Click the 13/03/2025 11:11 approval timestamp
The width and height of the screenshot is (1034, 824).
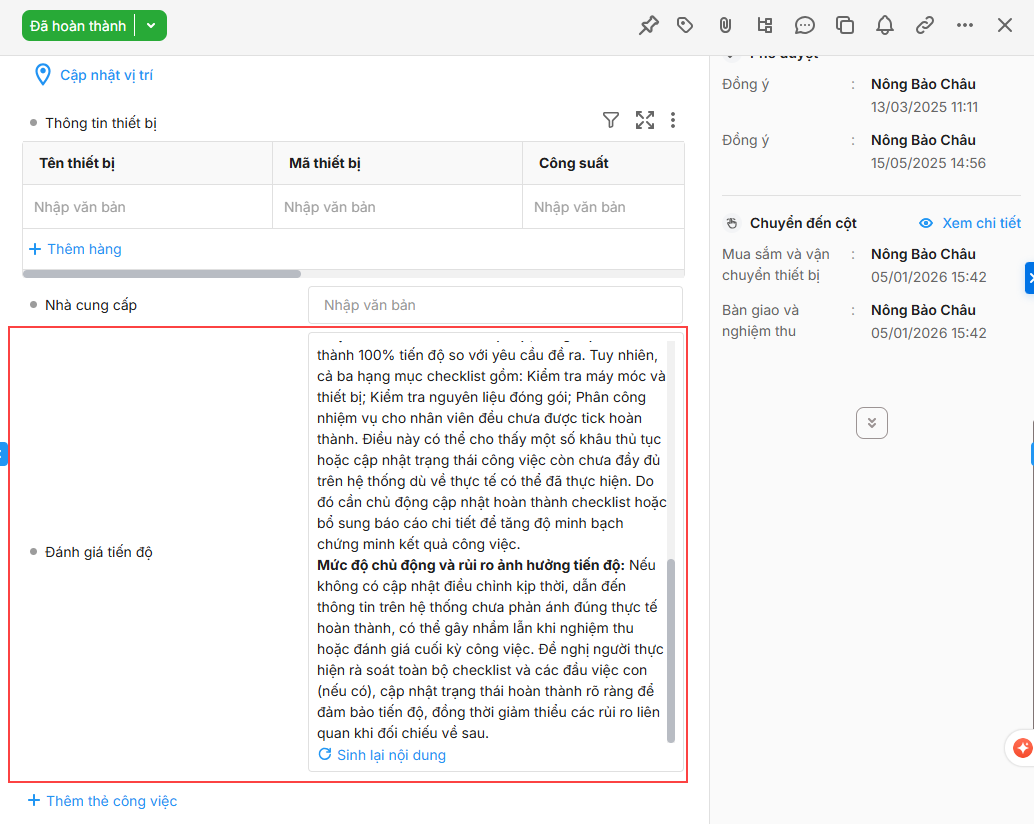924,107
